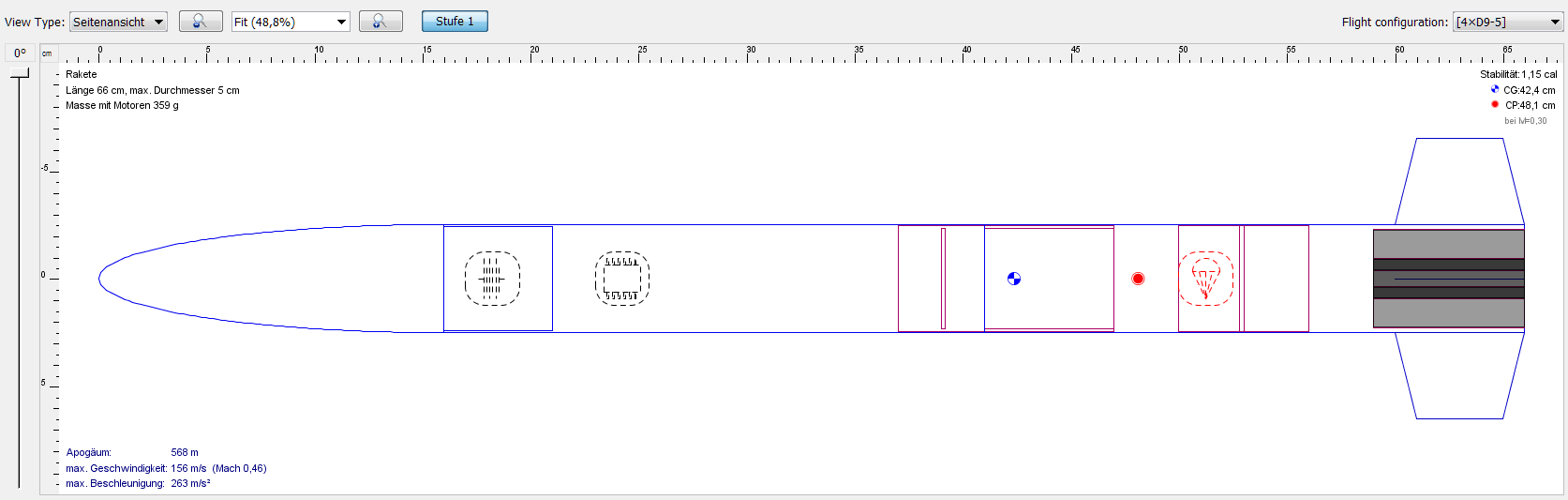
Task: Click the zoom out magnifier button
Action: (201, 22)
